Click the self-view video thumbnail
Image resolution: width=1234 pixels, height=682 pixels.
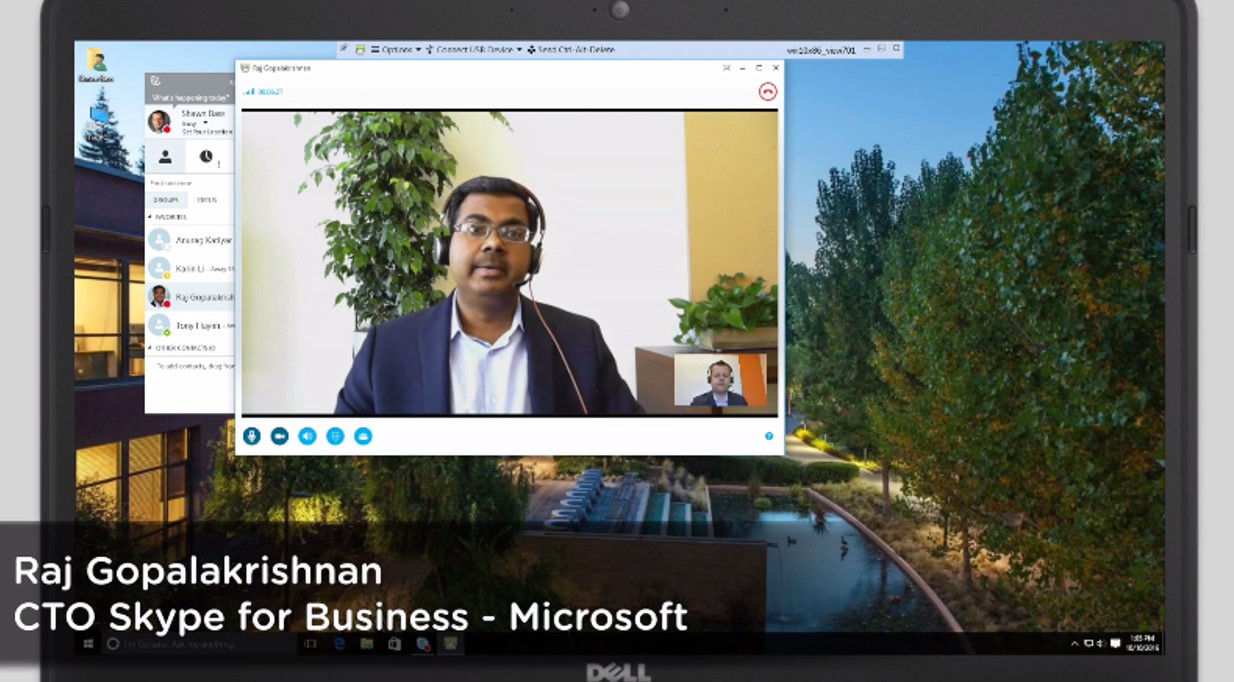coord(720,380)
